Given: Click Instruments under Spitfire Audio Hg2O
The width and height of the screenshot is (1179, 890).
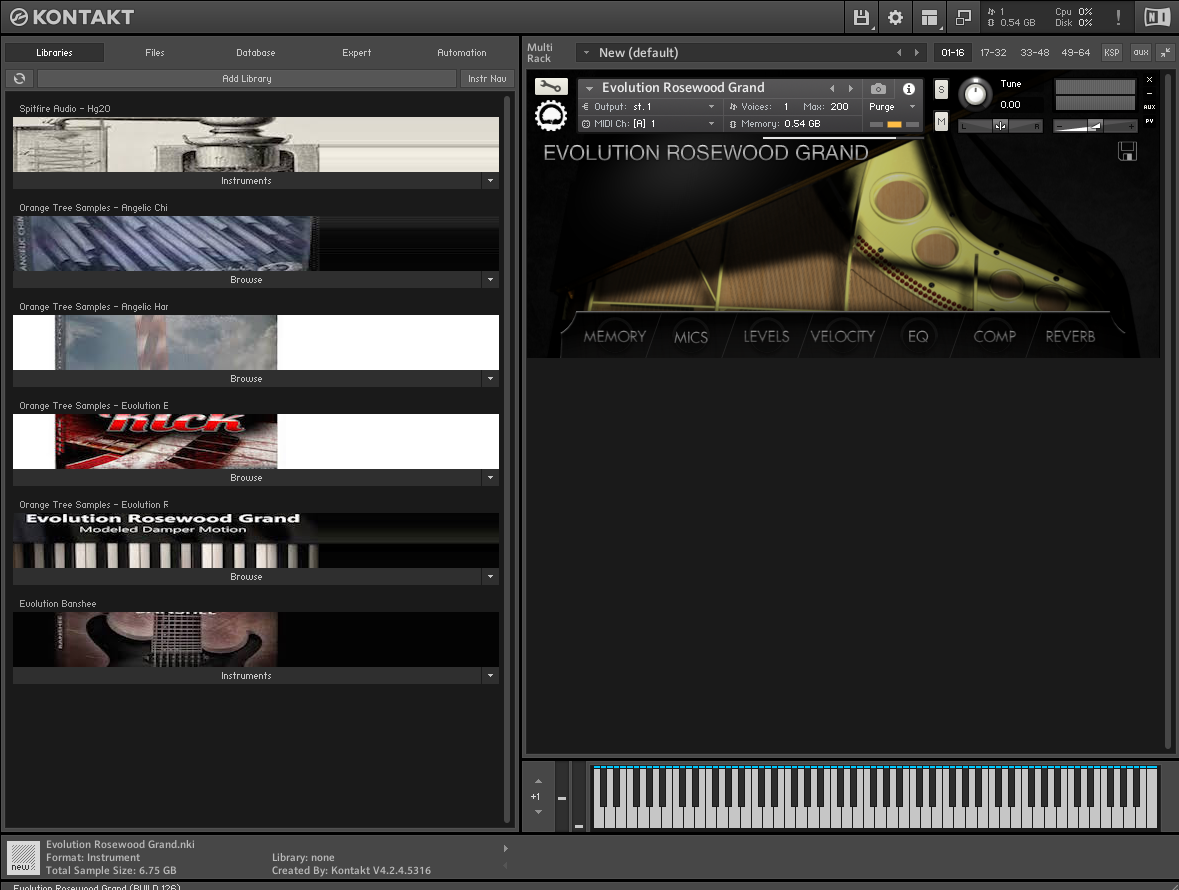Looking at the screenshot, I should click(x=247, y=180).
